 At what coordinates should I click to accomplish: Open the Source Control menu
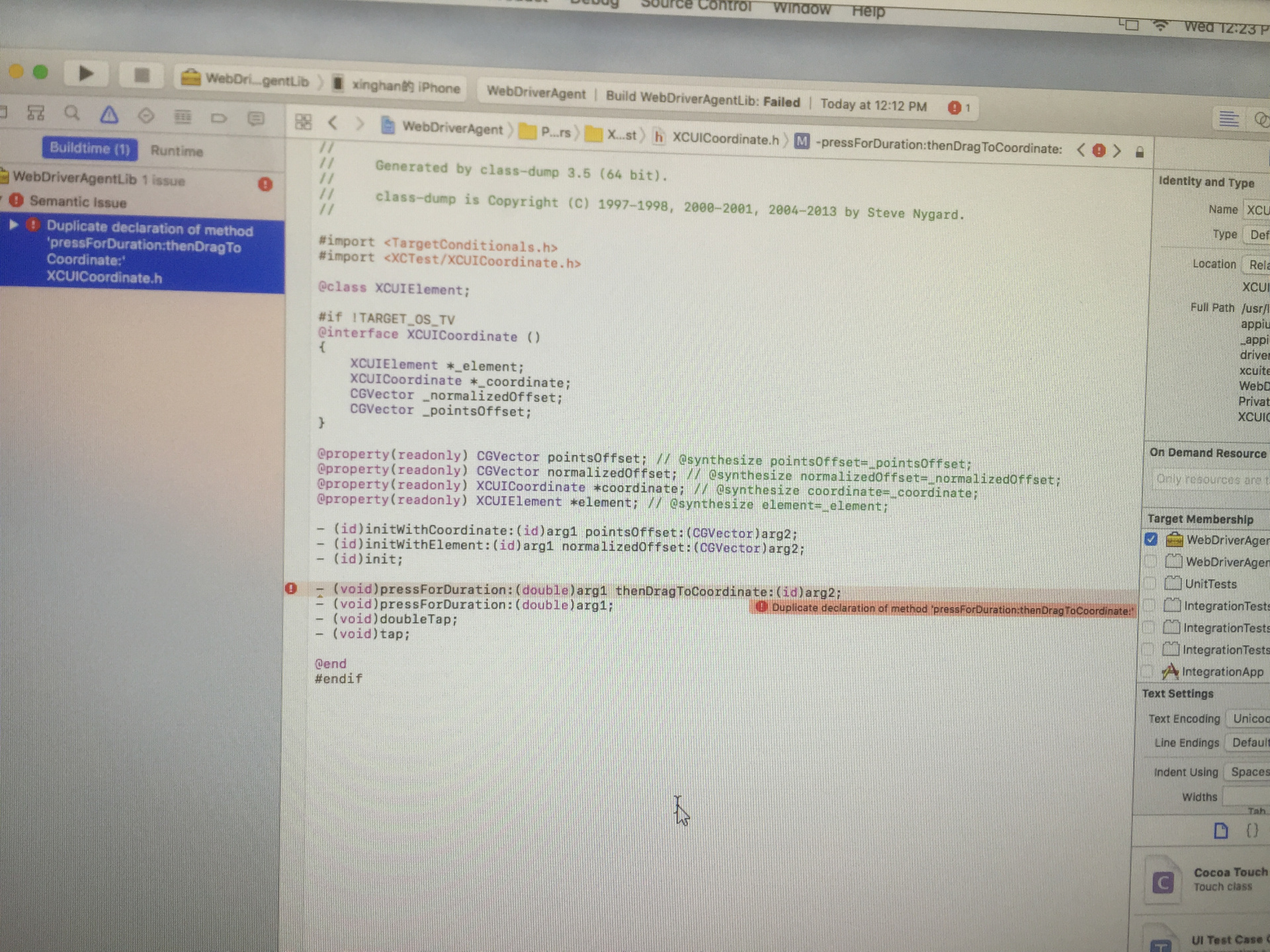point(696,5)
